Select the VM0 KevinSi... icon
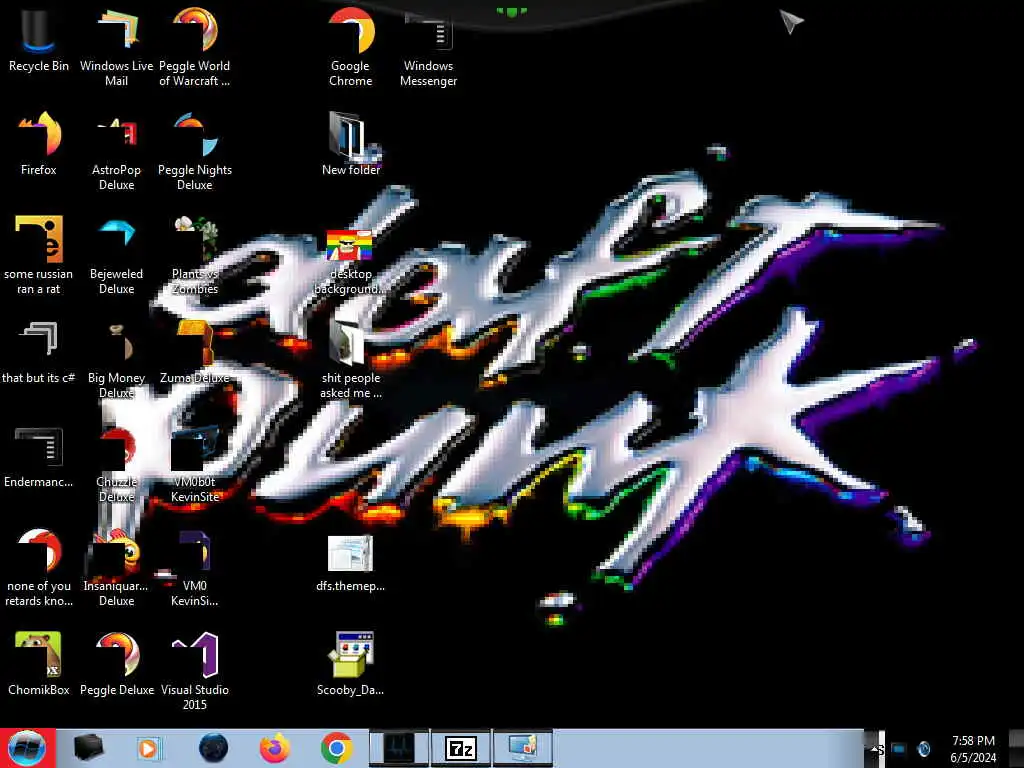Viewport: 1024px width, 768px height. 195,567
